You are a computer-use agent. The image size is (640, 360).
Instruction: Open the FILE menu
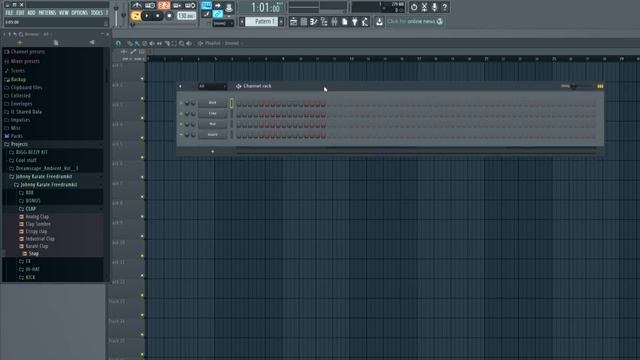[x=9, y=13]
